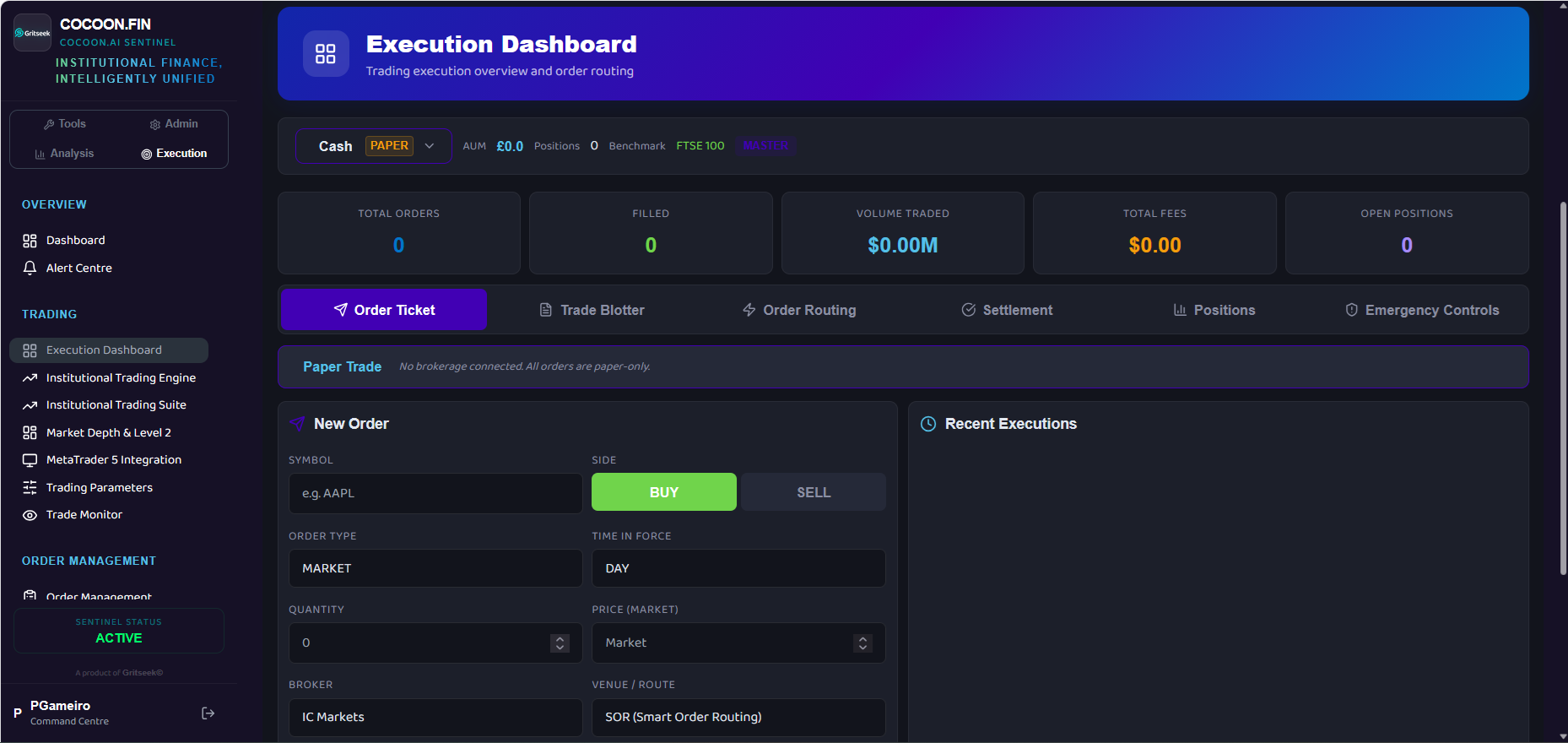The width and height of the screenshot is (1568, 743).
Task: Adjust the Price stepper arrows
Action: coord(862,643)
